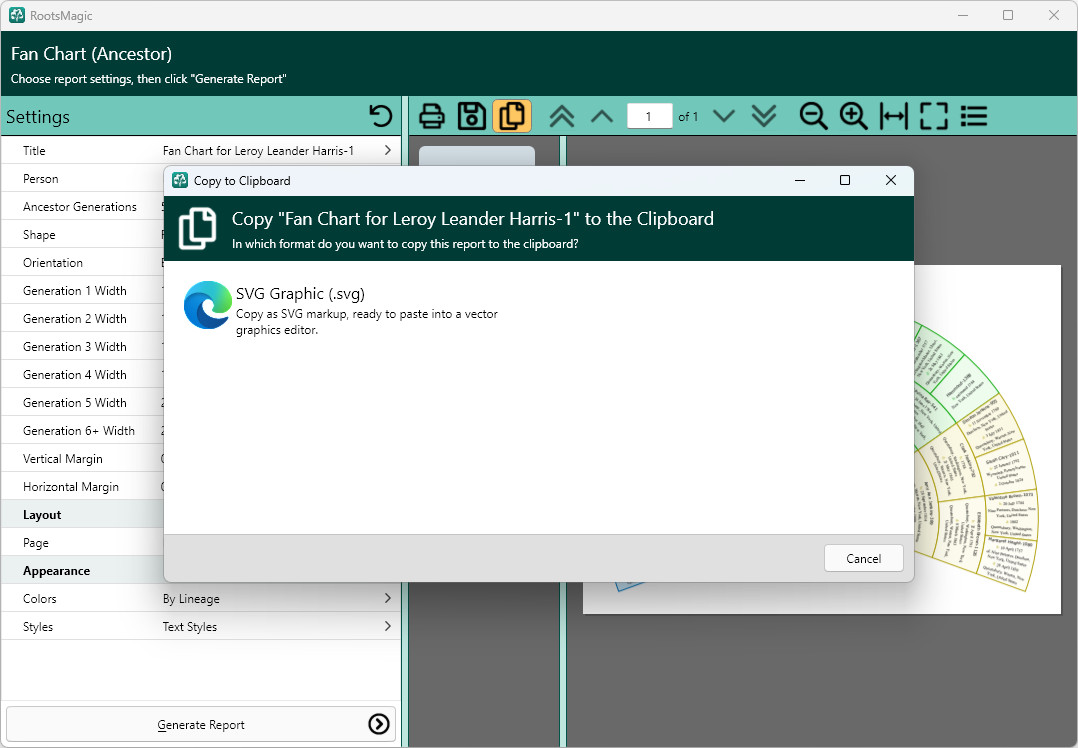Screen dimensions: 1078x748
Task: Select the Generation 1 Width setting
Action: point(82,290)
